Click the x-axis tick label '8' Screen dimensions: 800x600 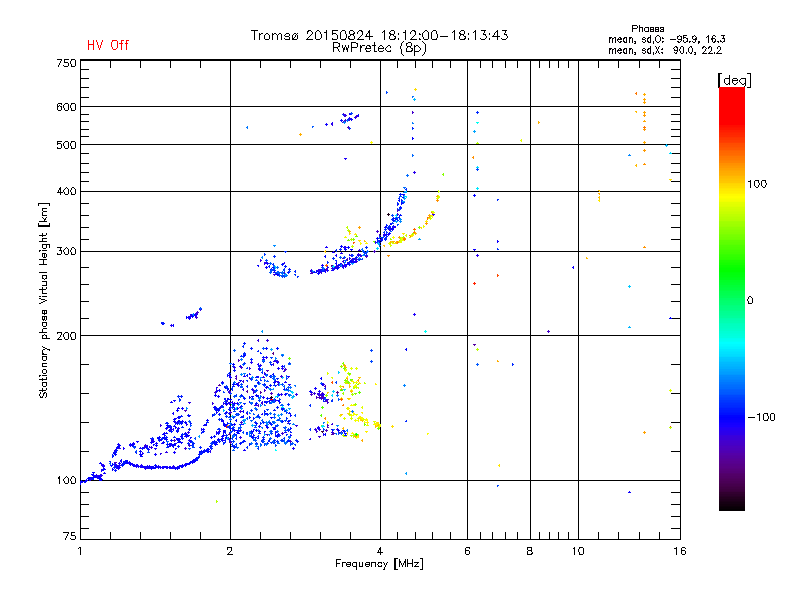point(530,551)
